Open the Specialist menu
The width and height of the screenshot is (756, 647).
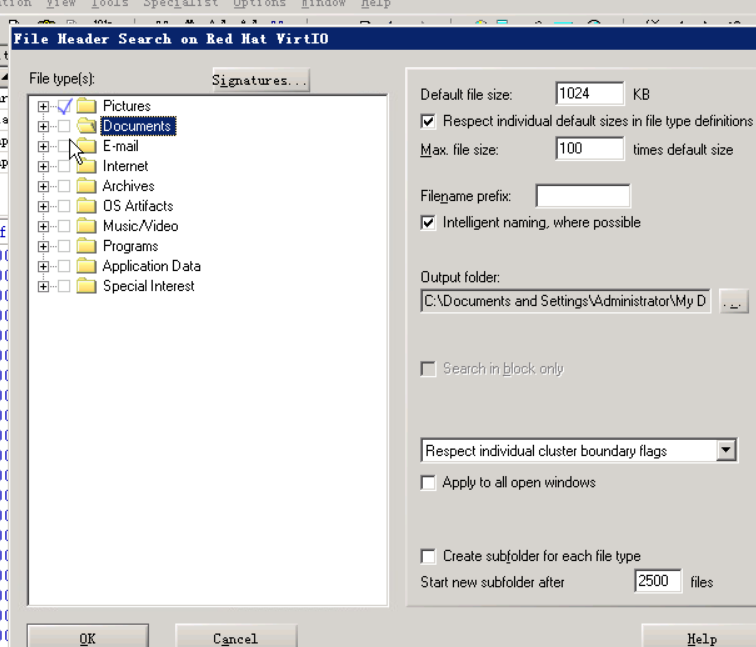pyautogui.click(x=180, y=3)
